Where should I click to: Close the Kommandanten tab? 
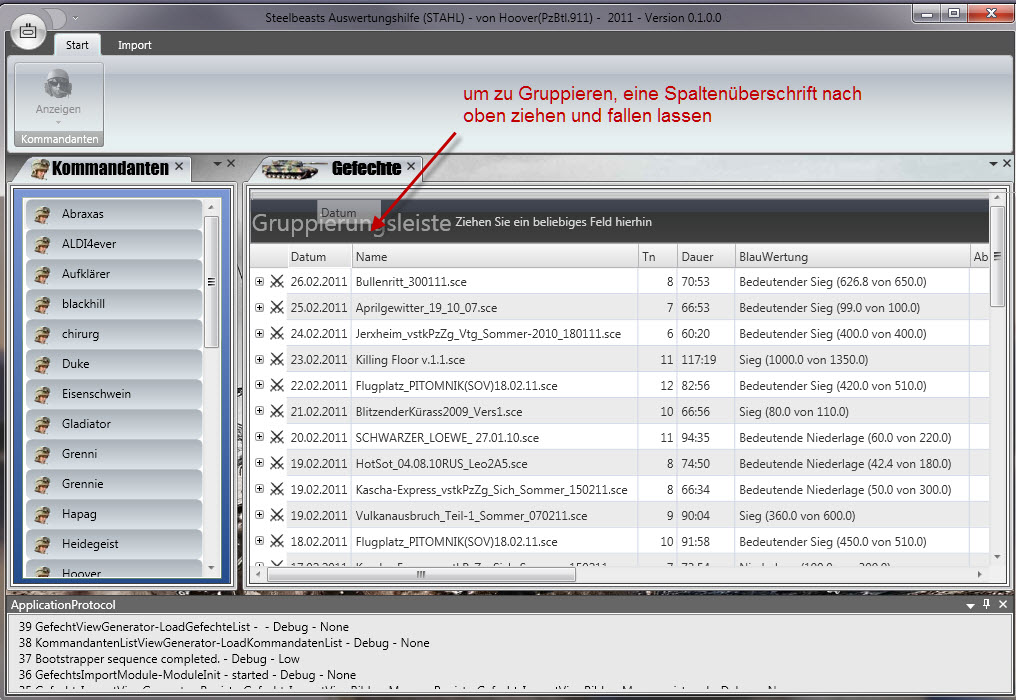(x=179, y=167)
